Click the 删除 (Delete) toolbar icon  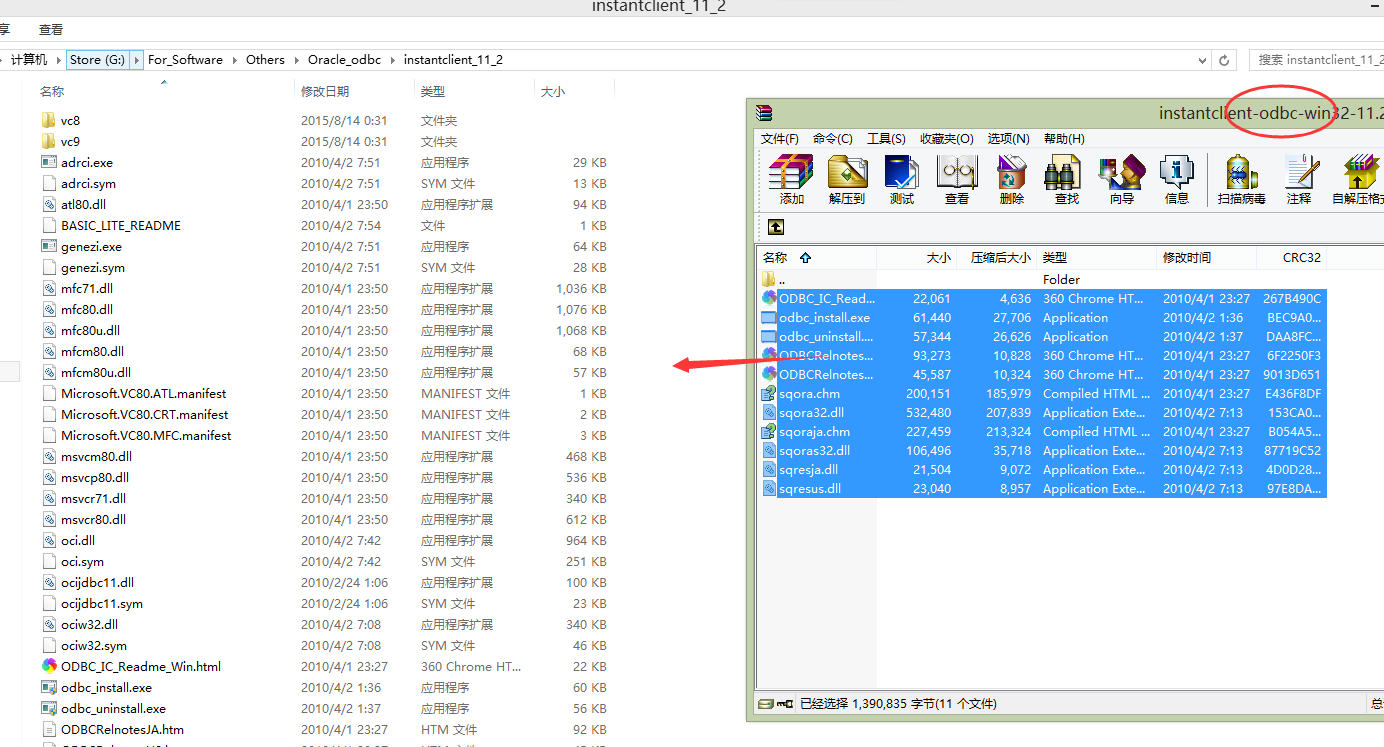point(1012,172)
